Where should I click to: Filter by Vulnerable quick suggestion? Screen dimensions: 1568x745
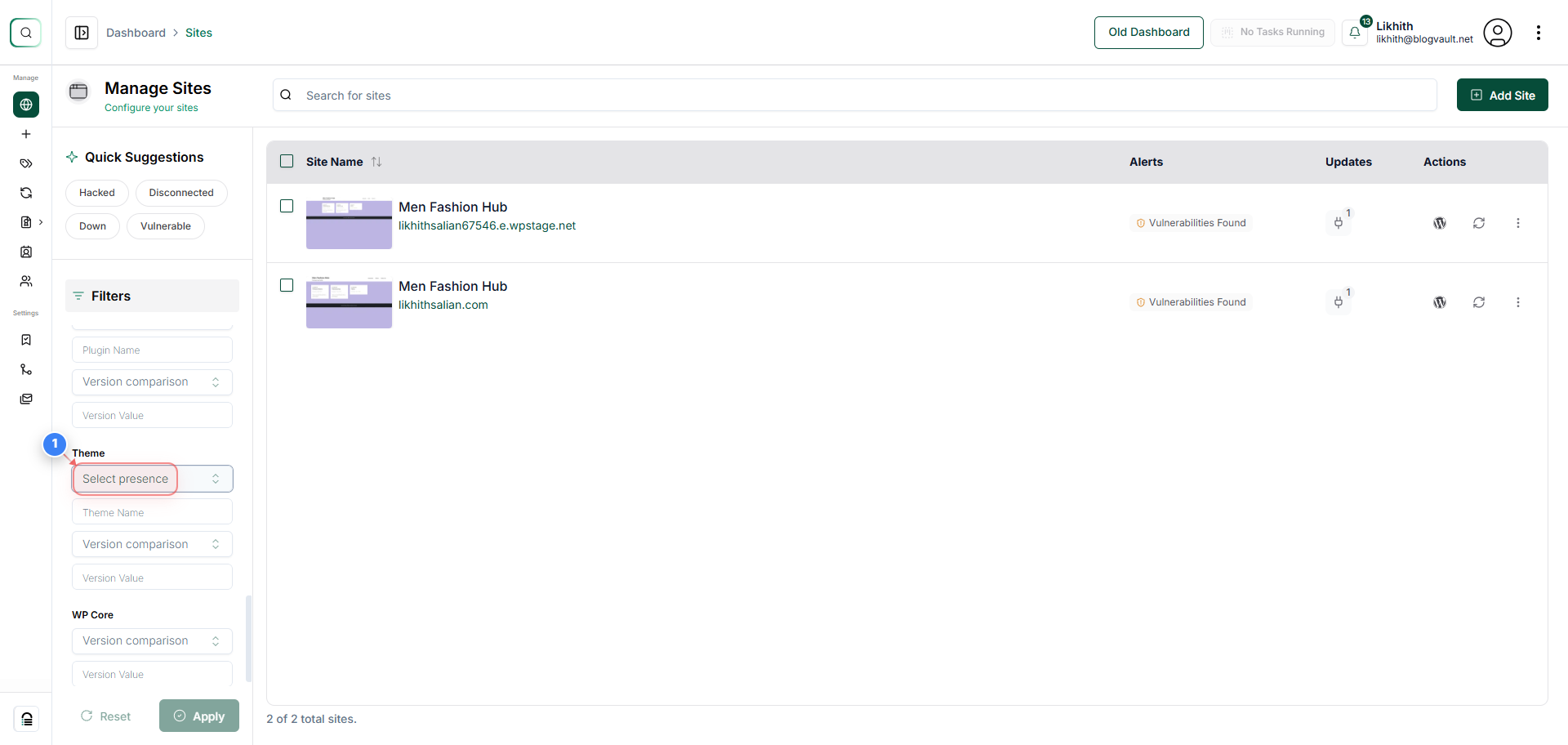(166, 226)
